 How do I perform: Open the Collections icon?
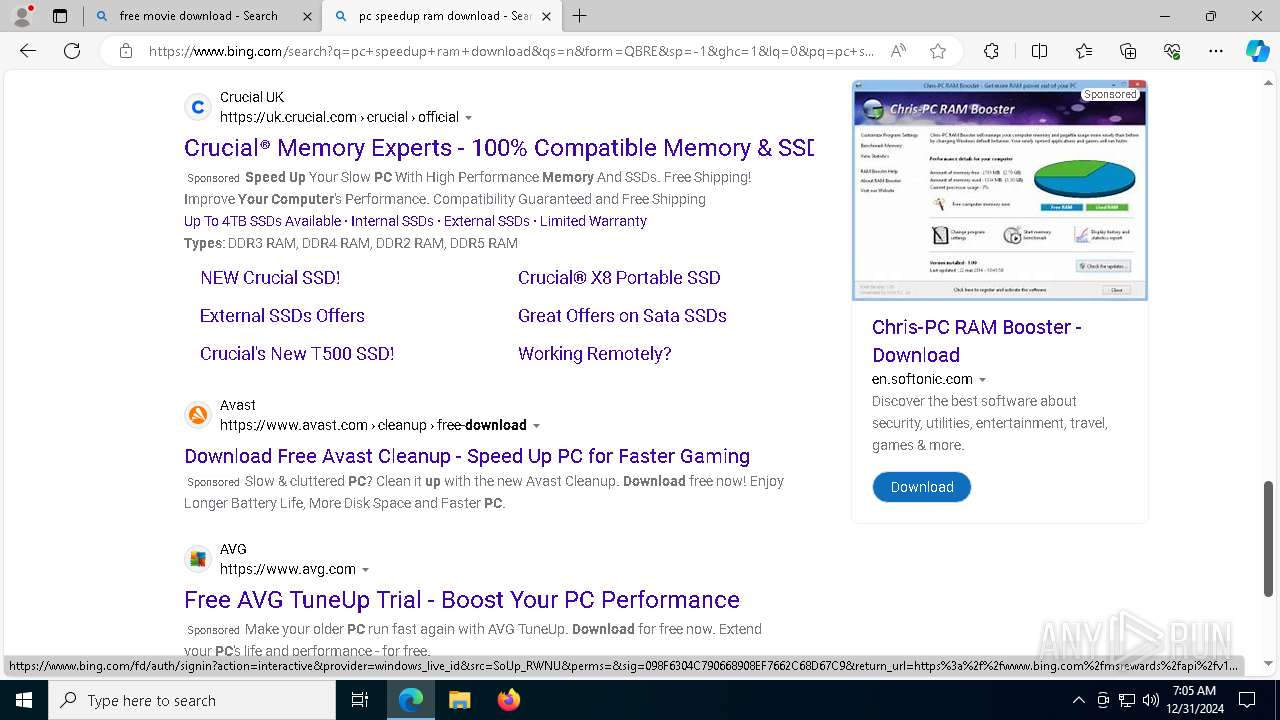1128,51
